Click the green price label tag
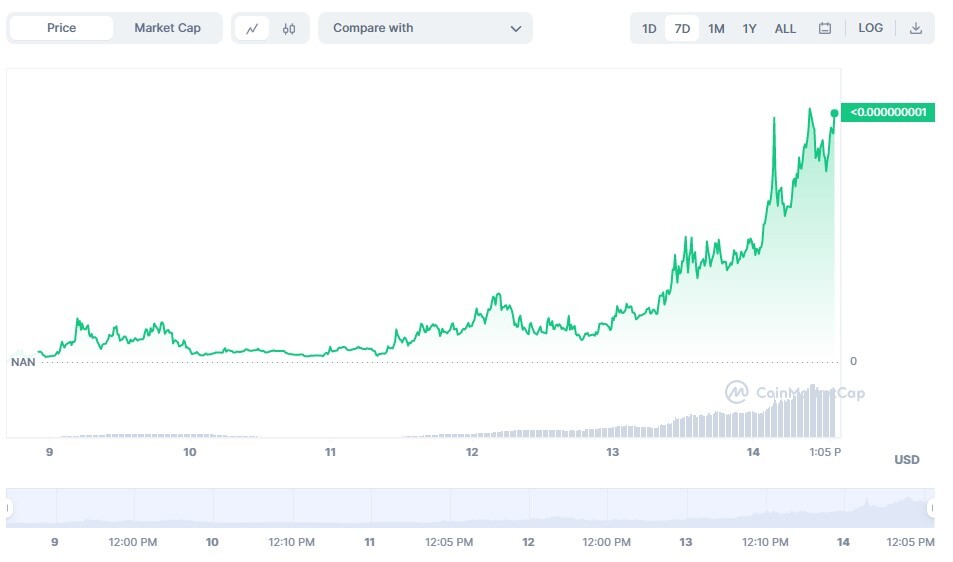Screen dimensions: 953x562 pyautogui.click(x=888, y=112)
